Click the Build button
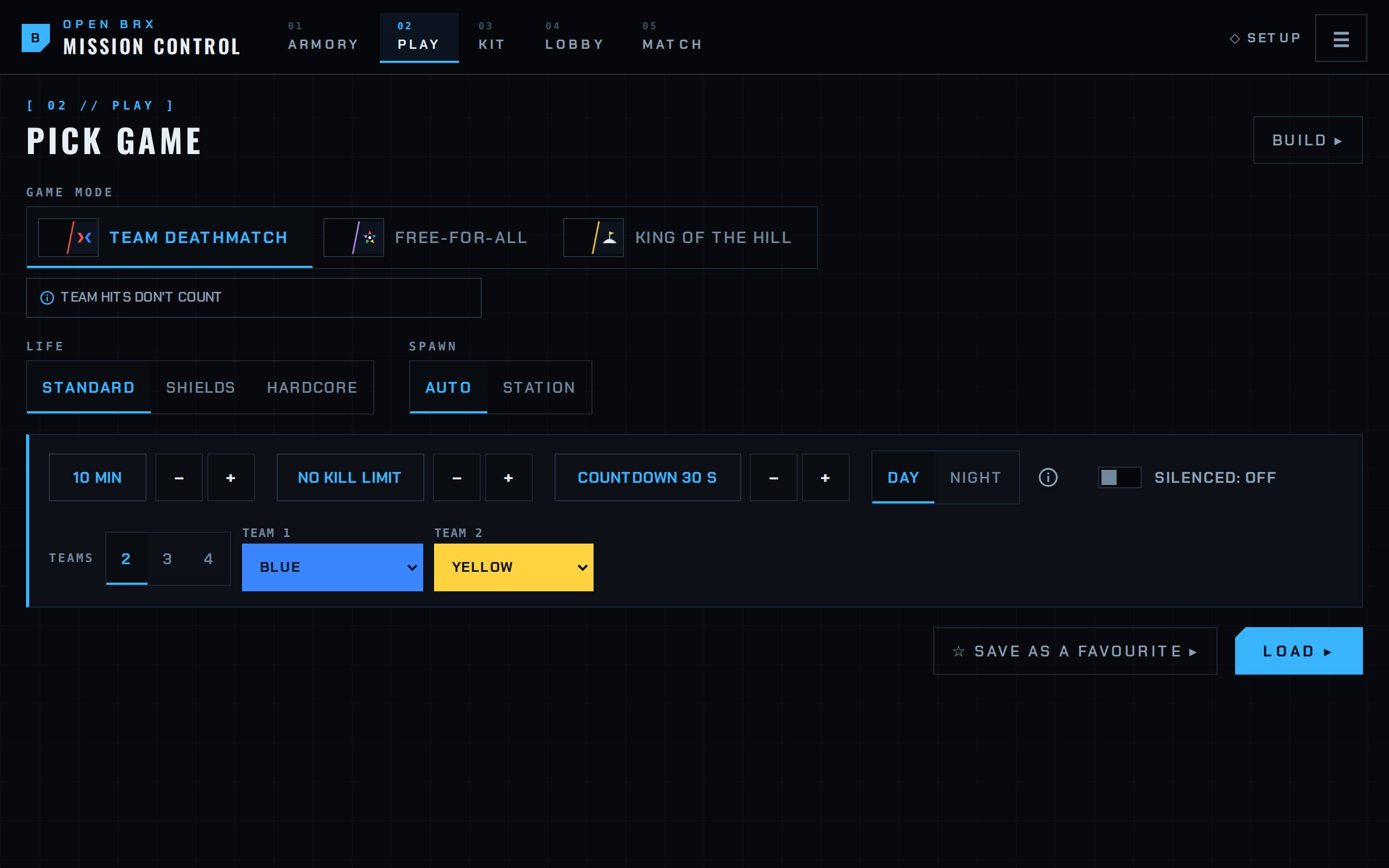Viewport: 1389px width, 868px height. point(1308,140)
